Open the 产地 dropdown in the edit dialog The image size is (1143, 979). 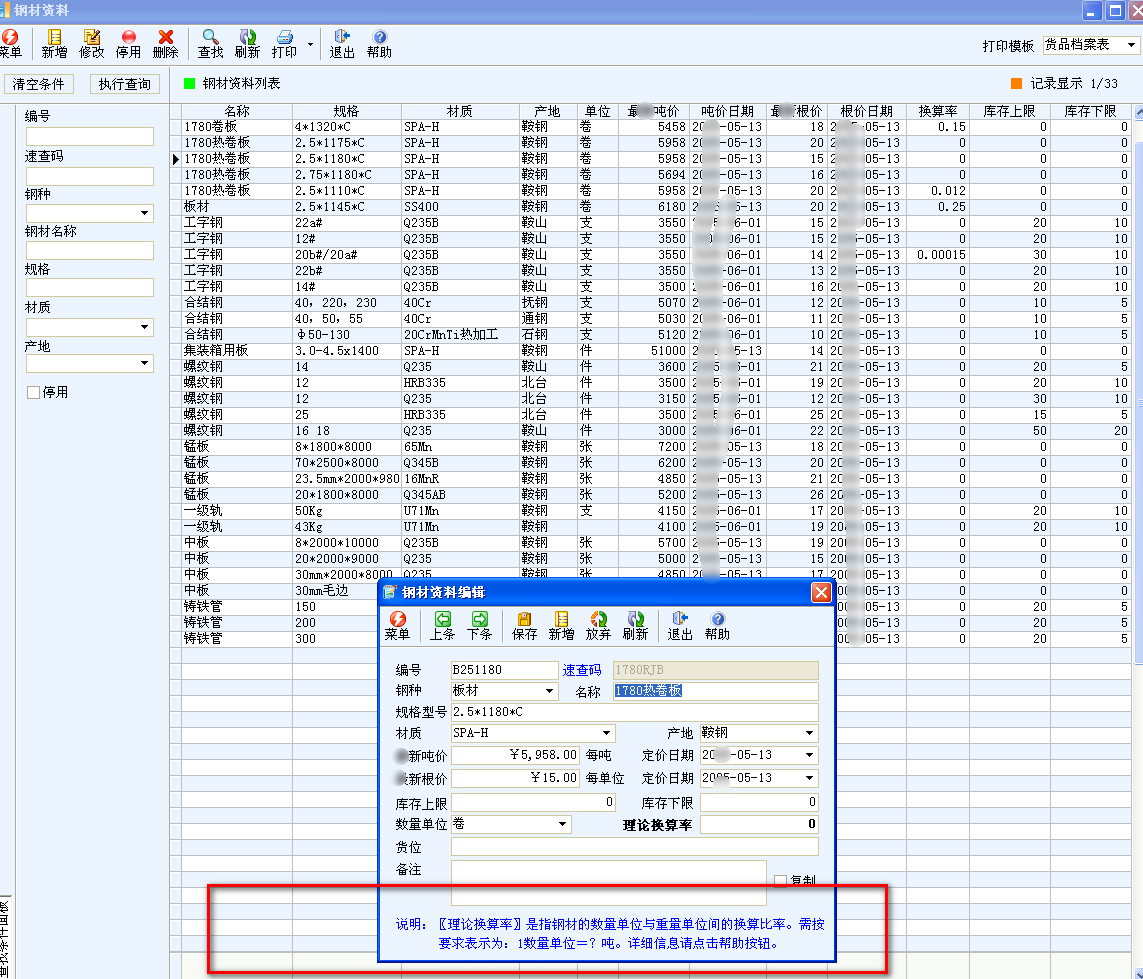click(809, 733)
